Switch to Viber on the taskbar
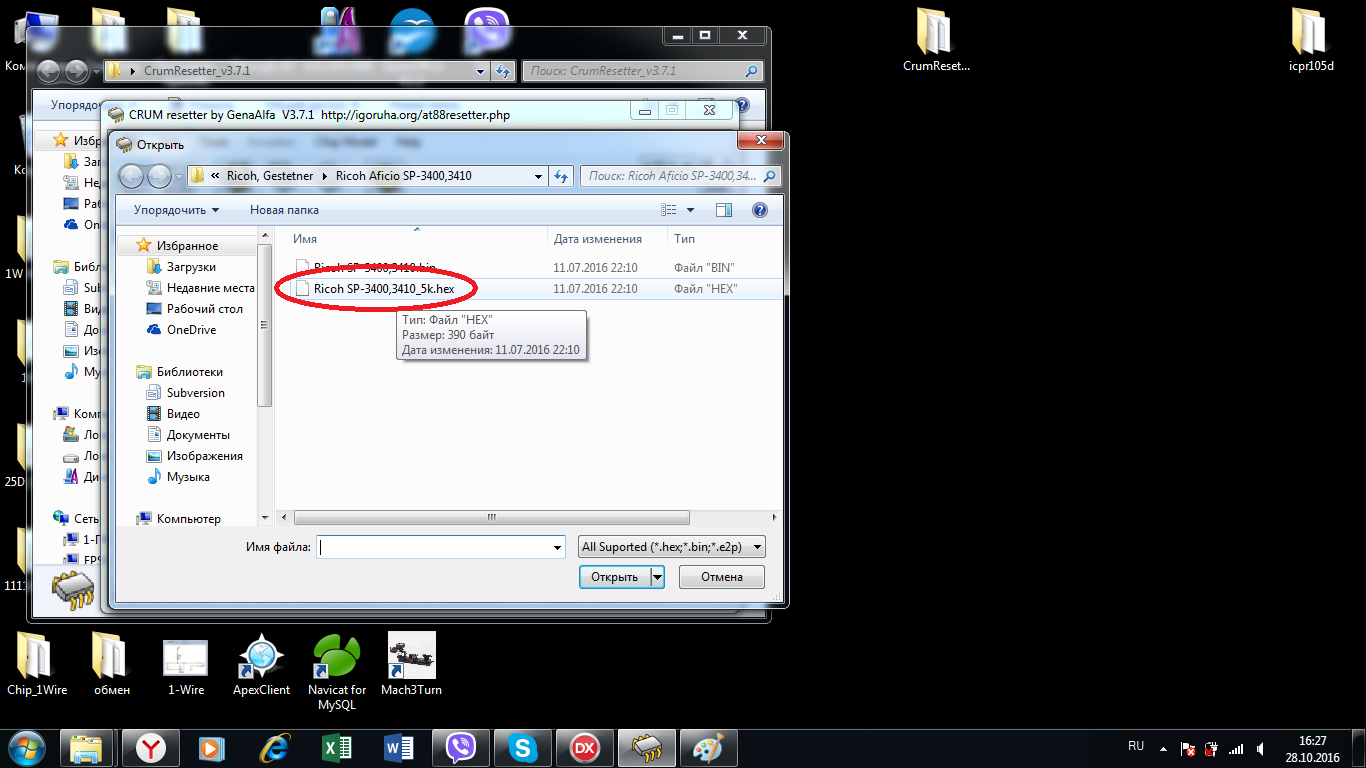 460,747
